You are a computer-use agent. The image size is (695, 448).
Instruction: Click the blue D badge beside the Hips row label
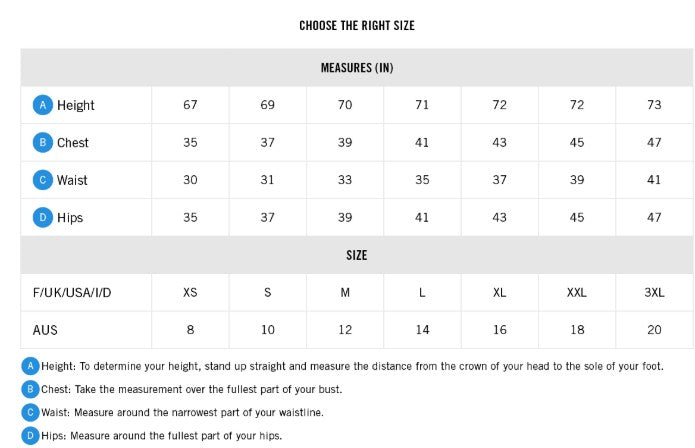43,217
